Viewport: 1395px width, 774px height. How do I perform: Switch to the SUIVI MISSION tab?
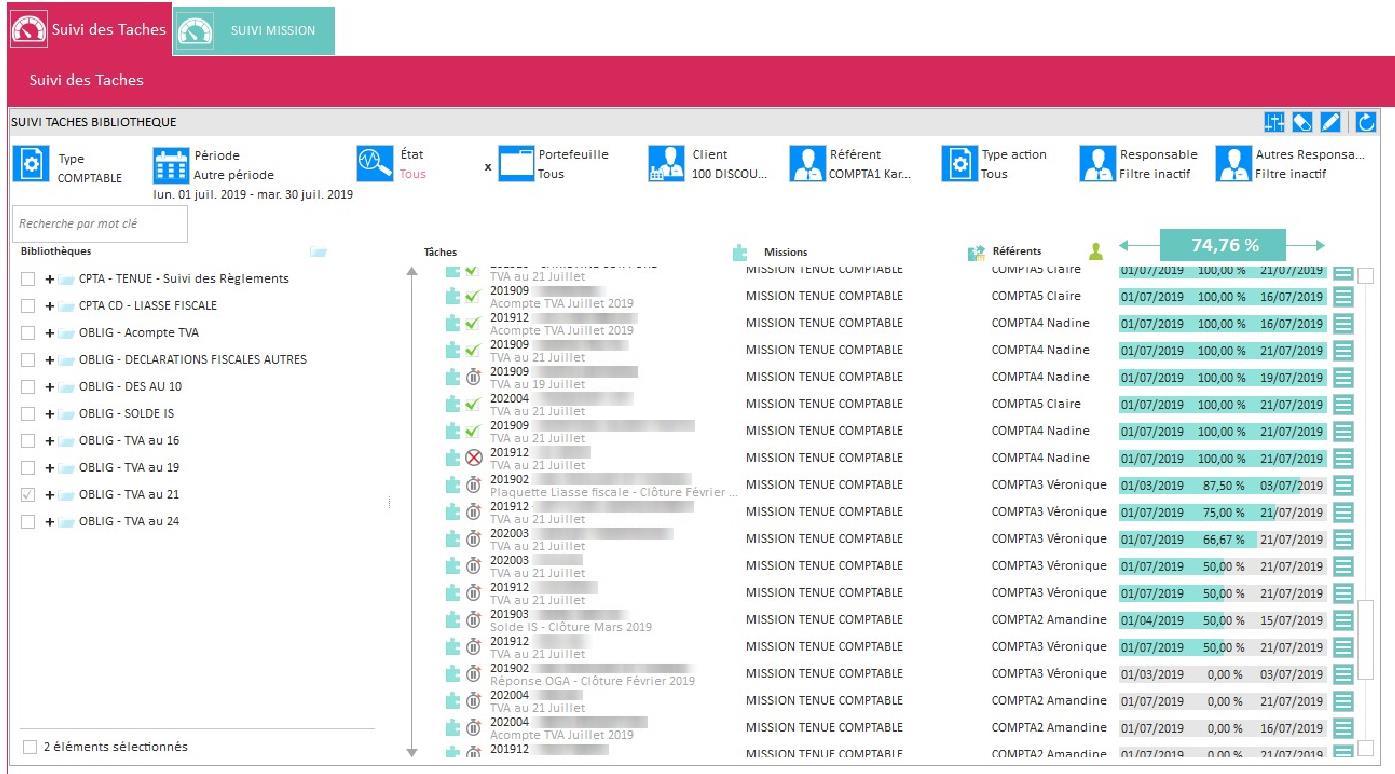(x=254, y=31)
